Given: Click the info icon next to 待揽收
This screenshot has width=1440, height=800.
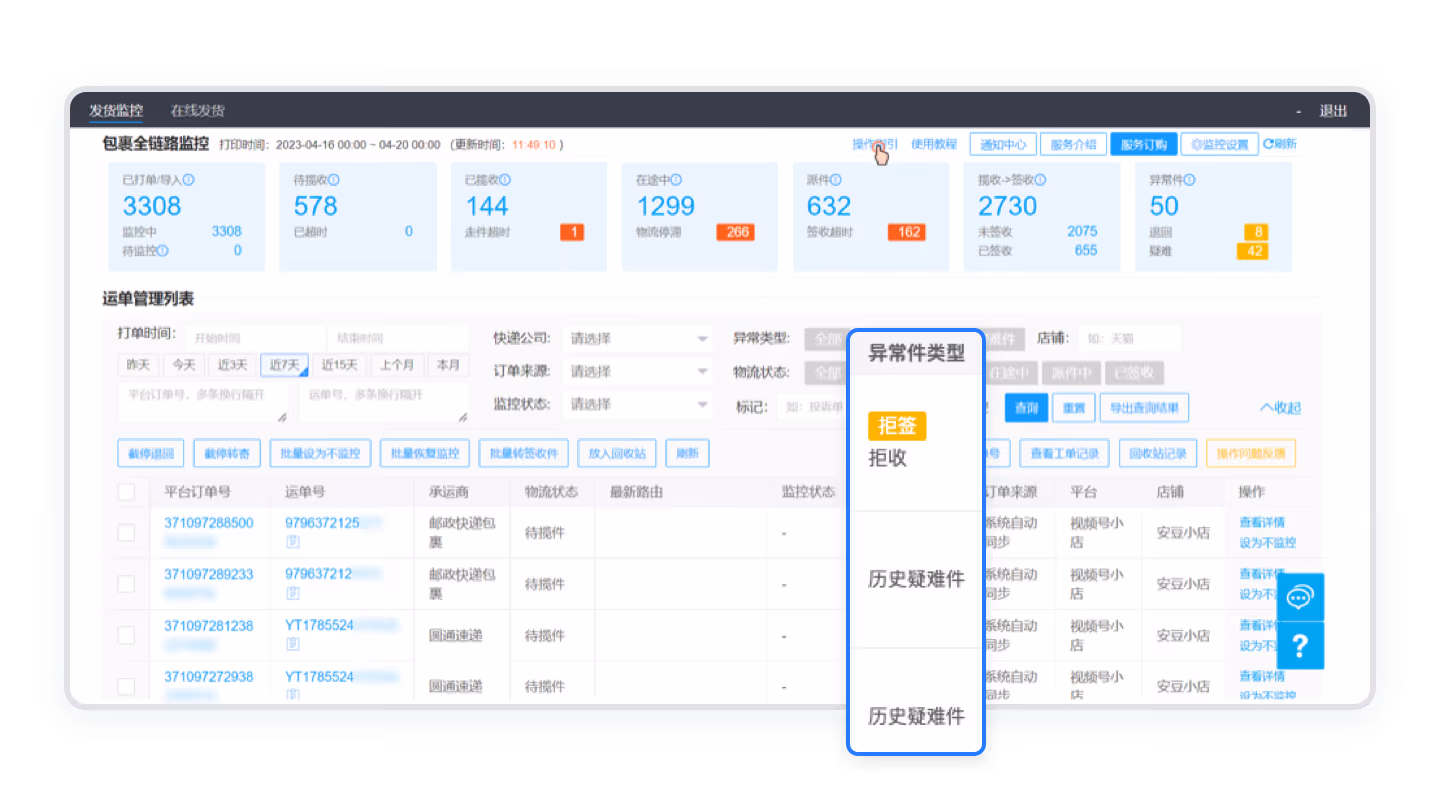Looking at the screenshot, I should (x=334, y=180).
